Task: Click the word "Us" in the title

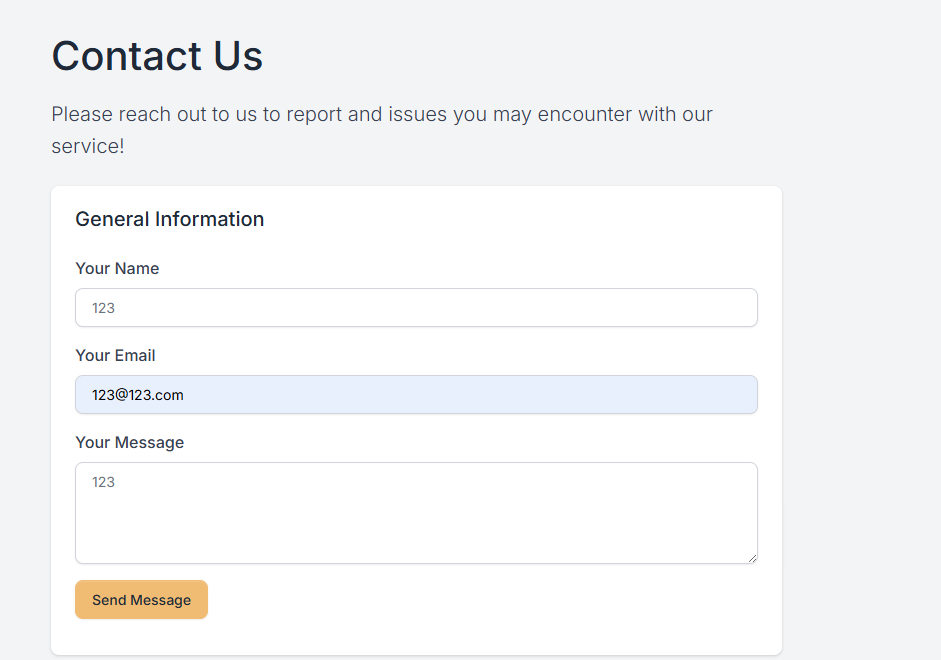Action: pyautogui.click(x=237, y=55)
